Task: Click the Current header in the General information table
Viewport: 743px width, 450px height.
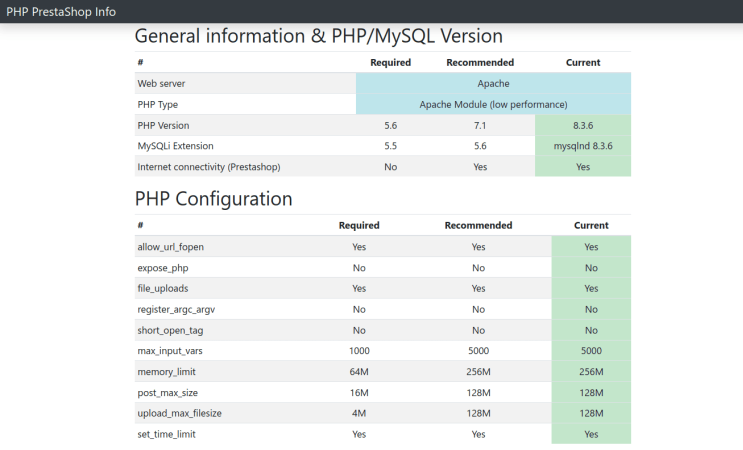Action: [583, 62]
